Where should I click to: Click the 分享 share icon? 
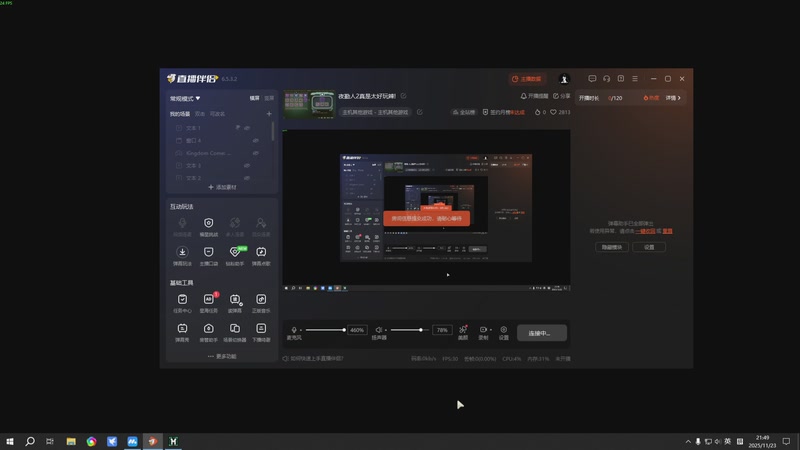[x=556, y=96]
